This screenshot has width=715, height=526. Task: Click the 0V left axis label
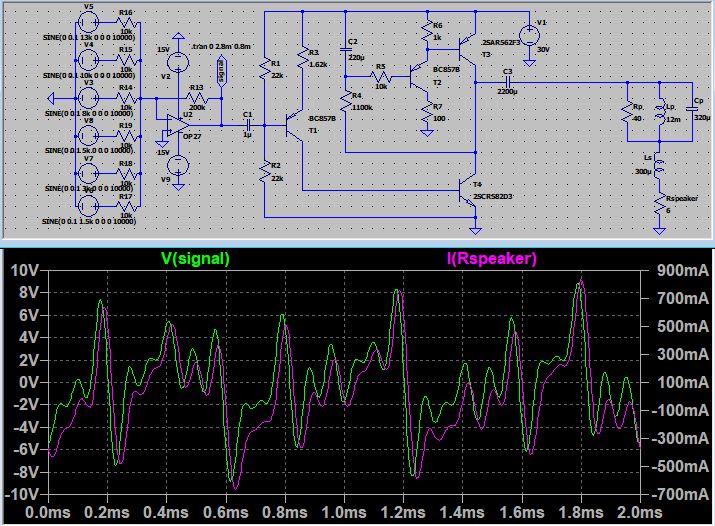pyautogui.click(x=29, y=382)
